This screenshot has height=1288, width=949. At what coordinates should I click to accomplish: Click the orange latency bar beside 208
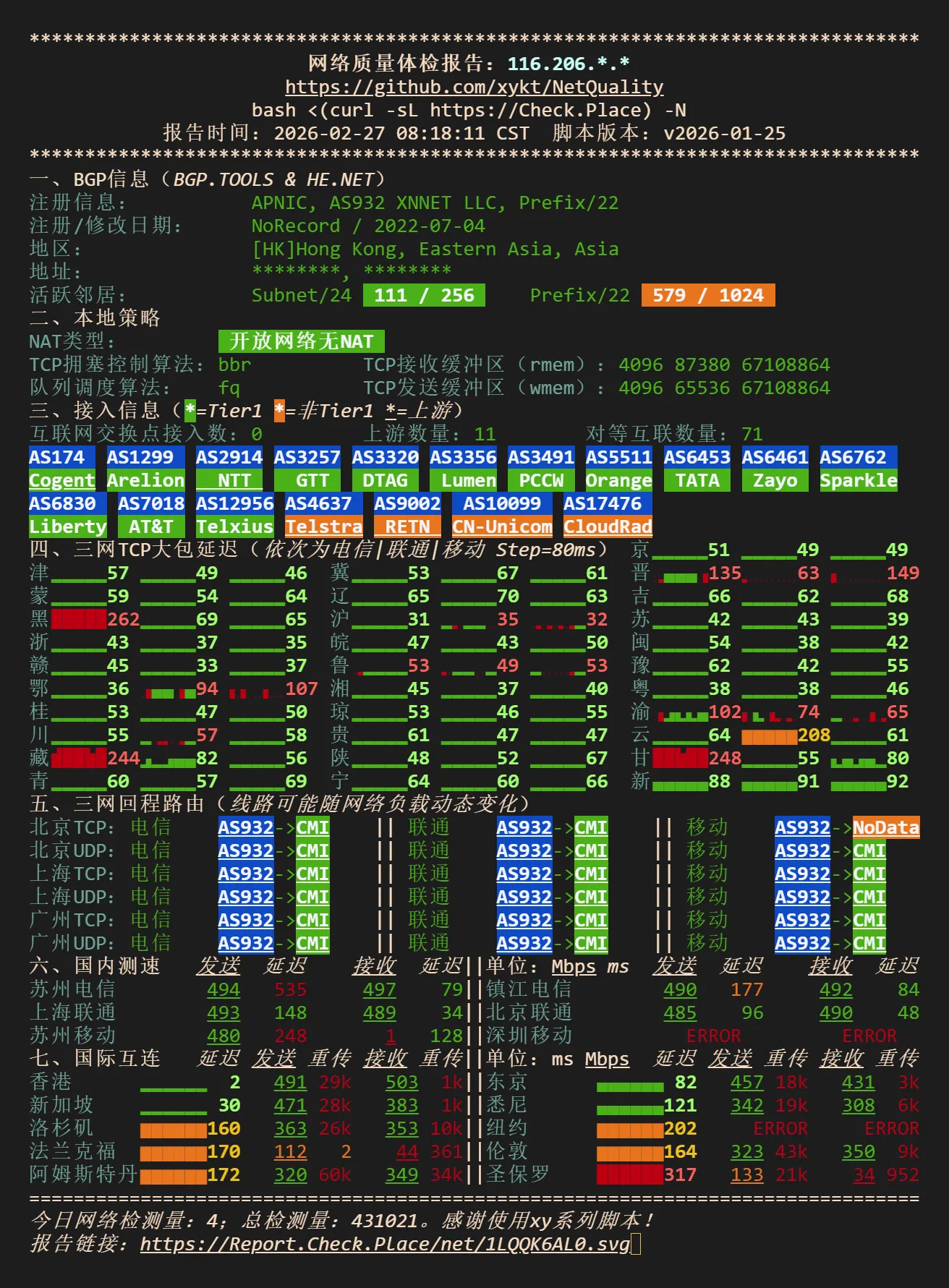click(x=769, y=736)
